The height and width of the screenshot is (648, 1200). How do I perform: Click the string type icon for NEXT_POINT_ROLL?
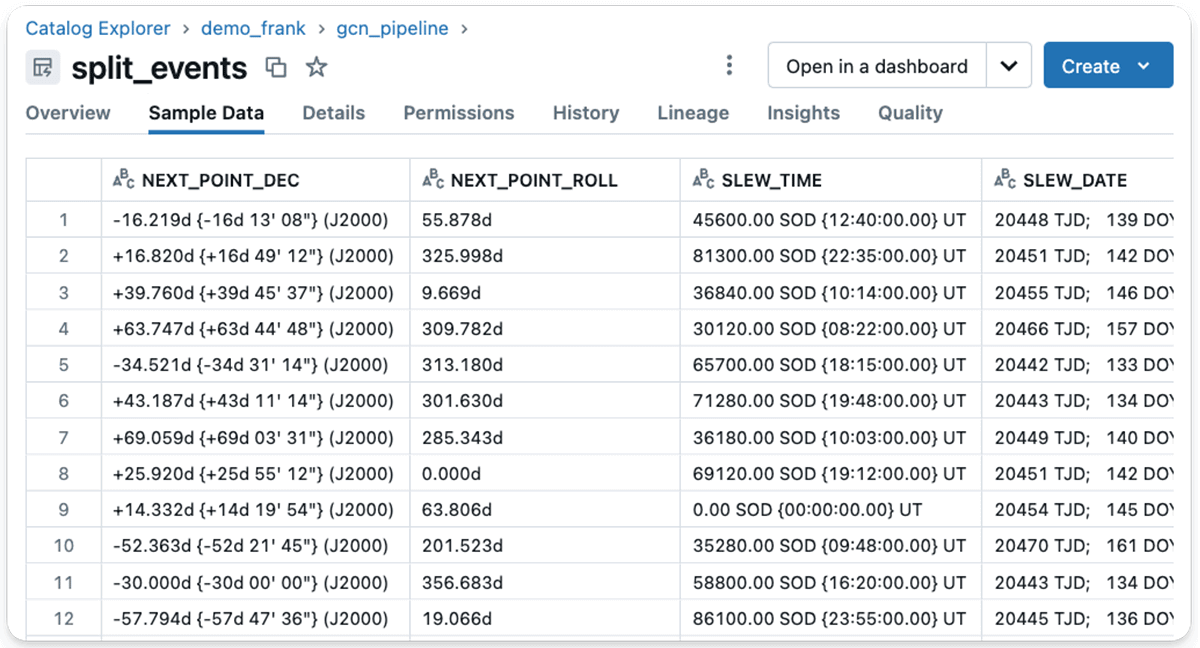(433, 180)
